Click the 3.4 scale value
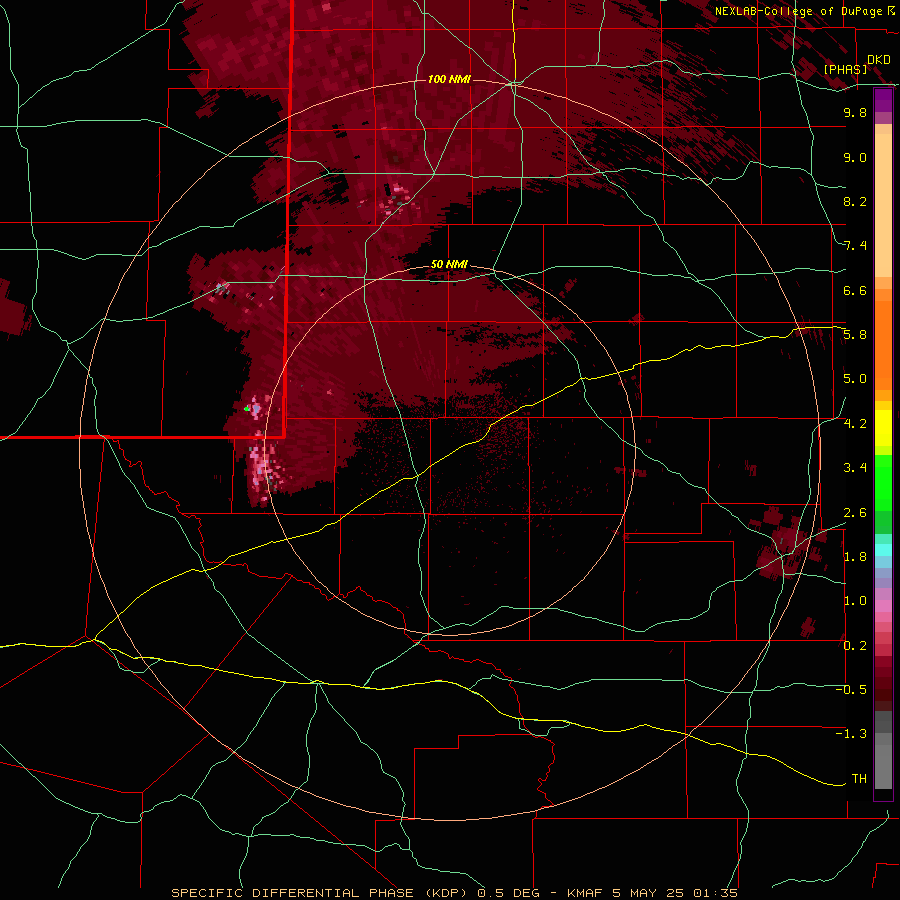This screenshot has width=900, height=900. click(x=855, y=468)
